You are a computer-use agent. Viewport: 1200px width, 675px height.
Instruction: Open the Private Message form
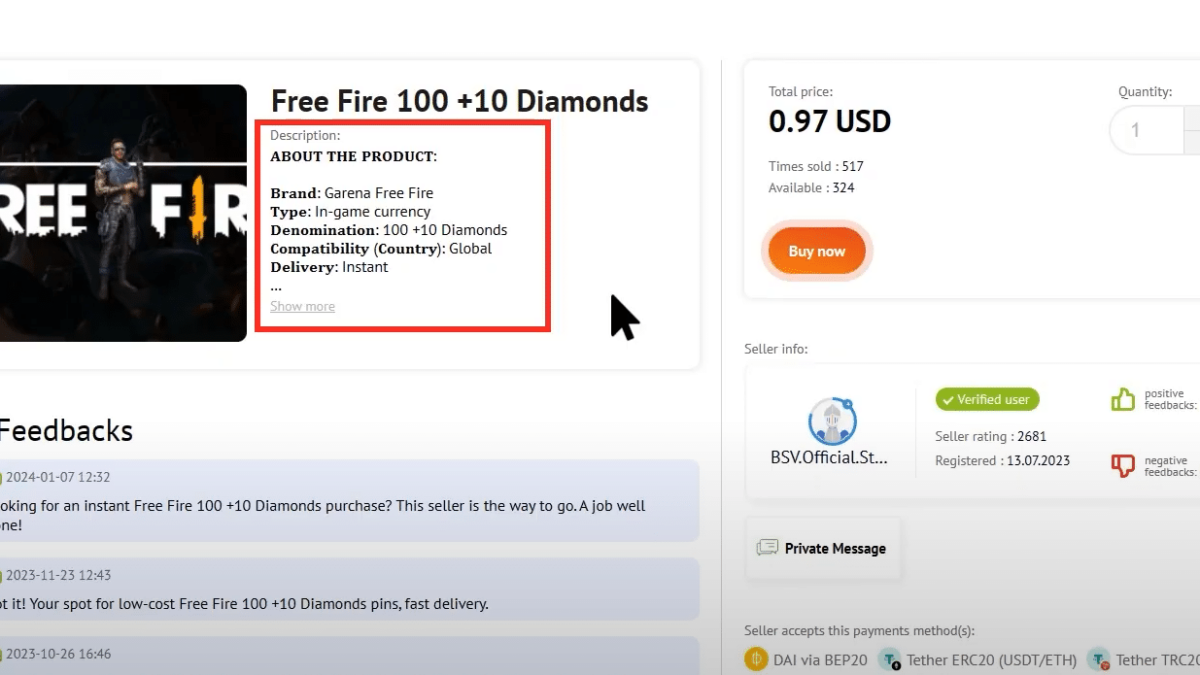point(823,548)
